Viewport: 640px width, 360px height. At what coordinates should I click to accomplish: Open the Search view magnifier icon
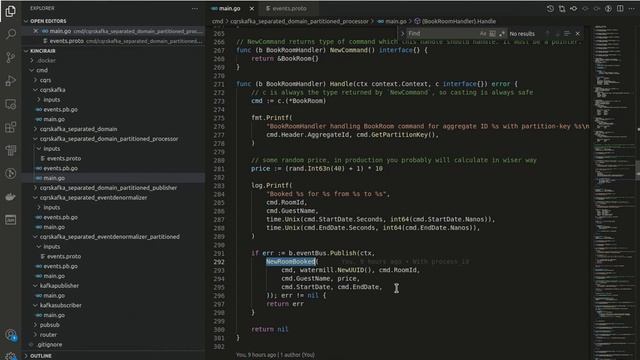pyautogui.click(x=11, y=34)
